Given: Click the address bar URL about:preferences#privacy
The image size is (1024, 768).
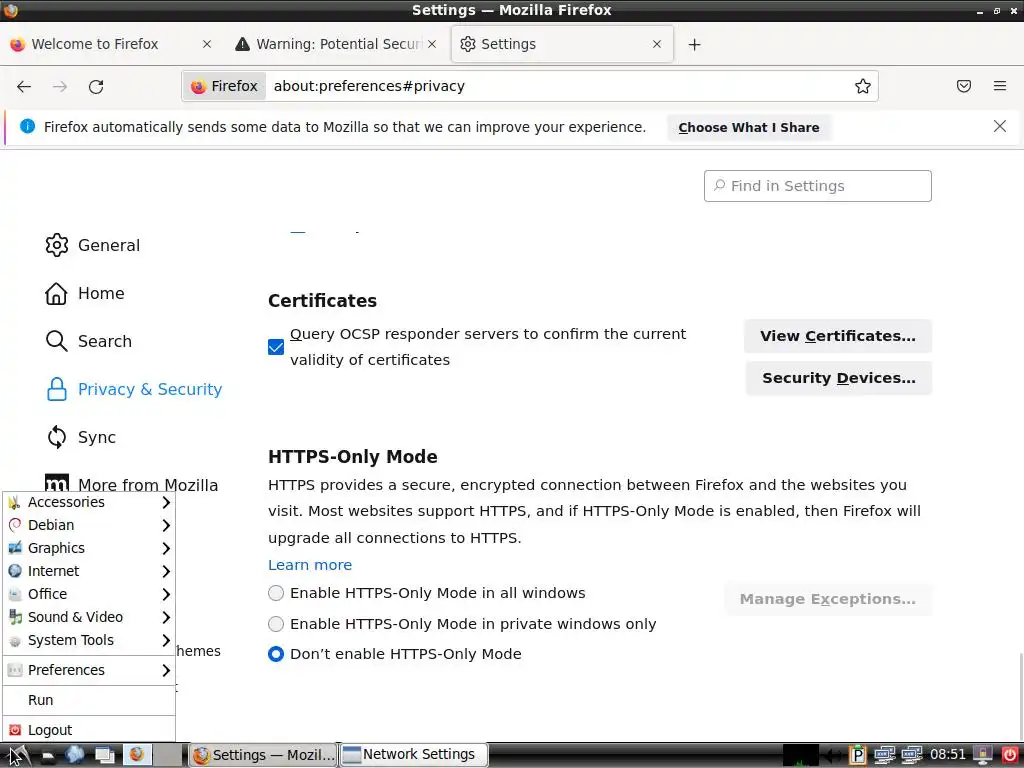Looking at the screenshot, I should pyautogui.click(x=369, y=86).
